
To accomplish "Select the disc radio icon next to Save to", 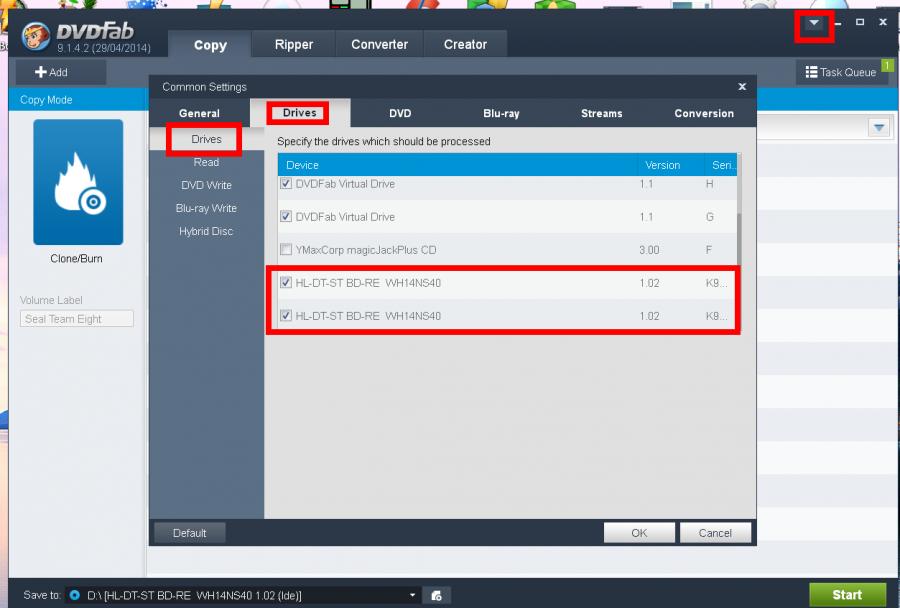I will tap(75, 595).
